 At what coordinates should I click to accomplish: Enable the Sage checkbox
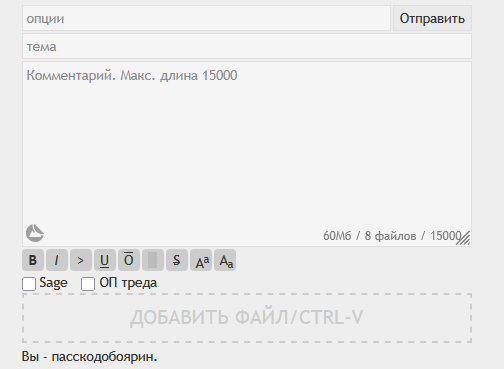click(x=29, y=284)
